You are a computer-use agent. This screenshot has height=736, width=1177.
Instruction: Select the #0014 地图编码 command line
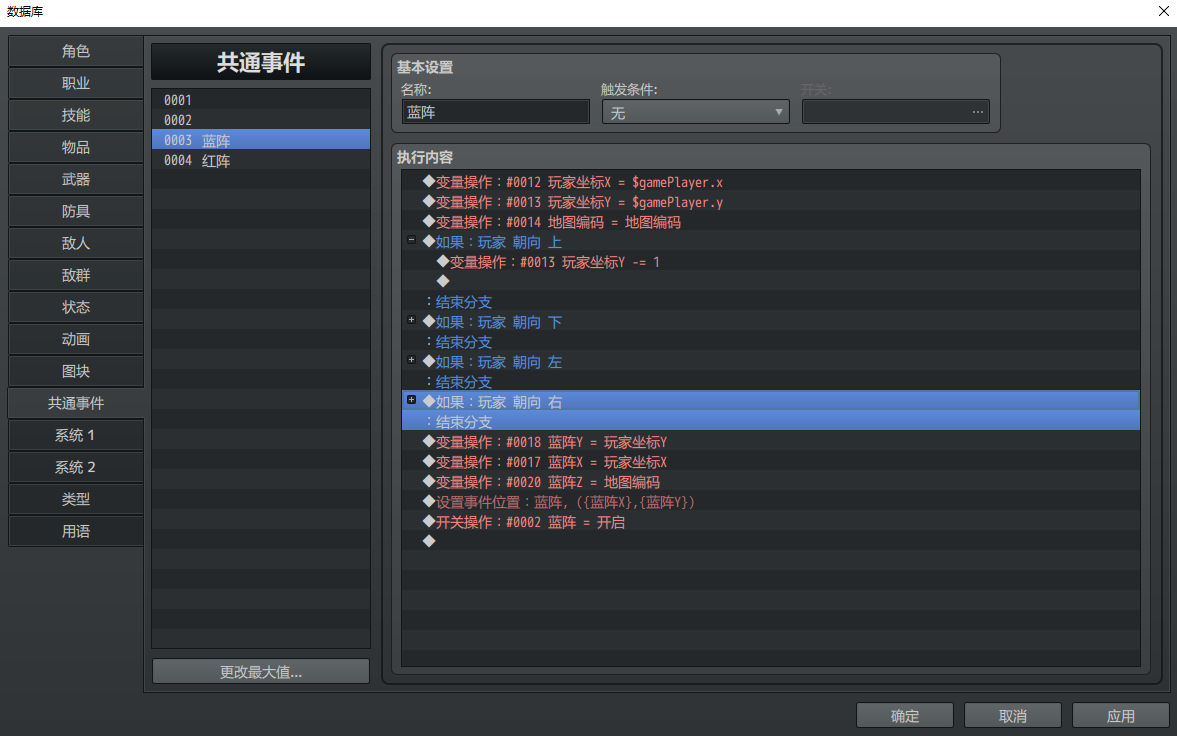tap(771, 222)
